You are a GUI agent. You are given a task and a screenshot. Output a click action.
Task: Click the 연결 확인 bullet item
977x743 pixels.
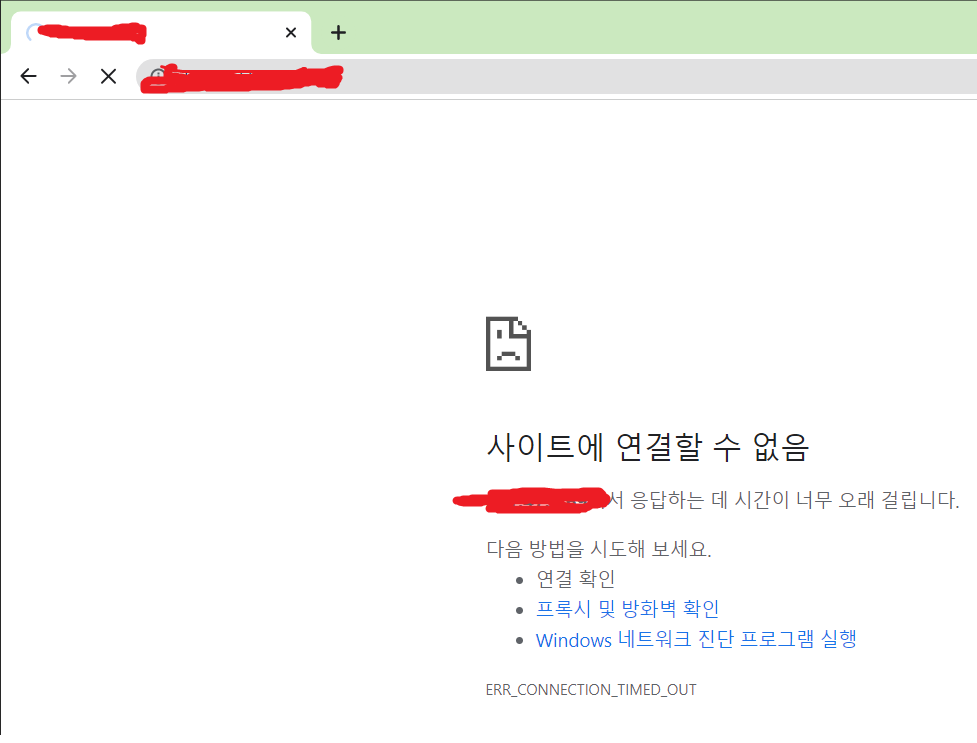pyautogui.click(x=576, y=578)
